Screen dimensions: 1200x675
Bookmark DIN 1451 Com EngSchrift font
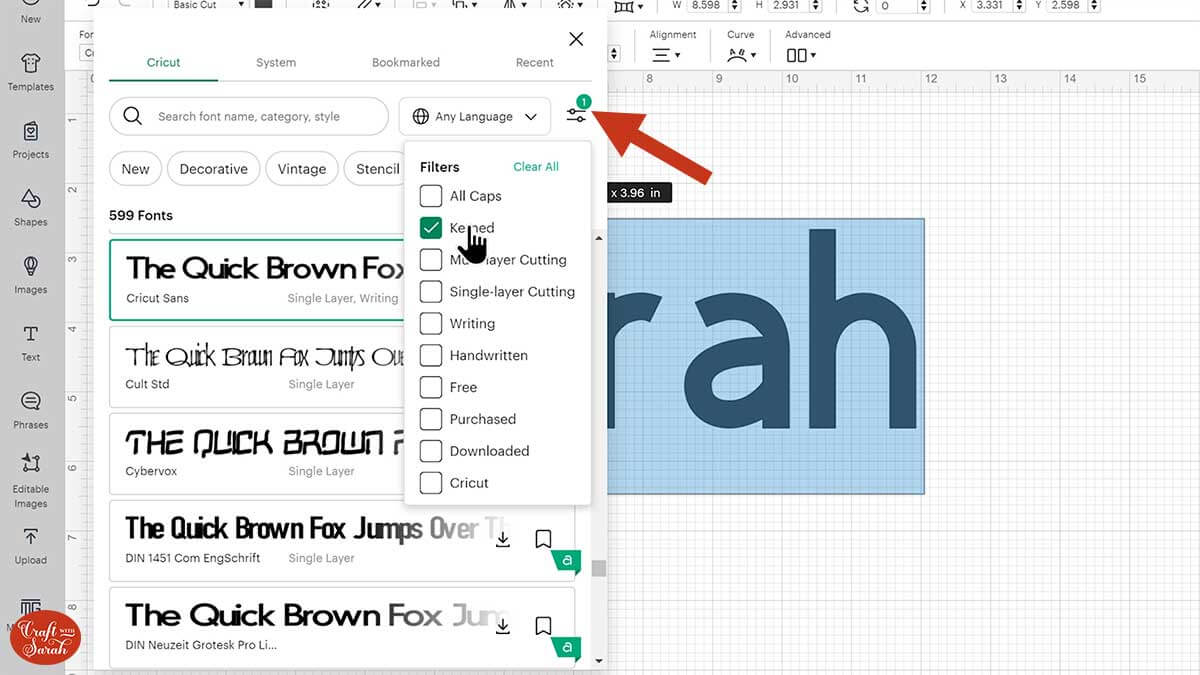point(543,539)
